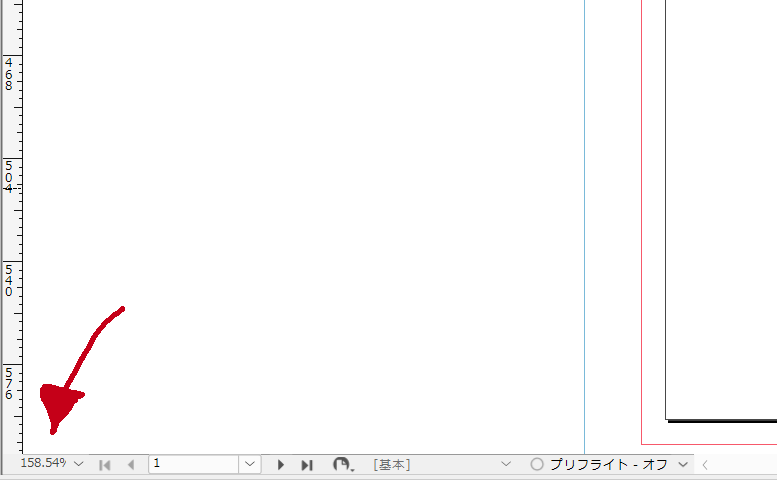Click the page number field showing 1
777x480 pixels.
click(194, 464)
